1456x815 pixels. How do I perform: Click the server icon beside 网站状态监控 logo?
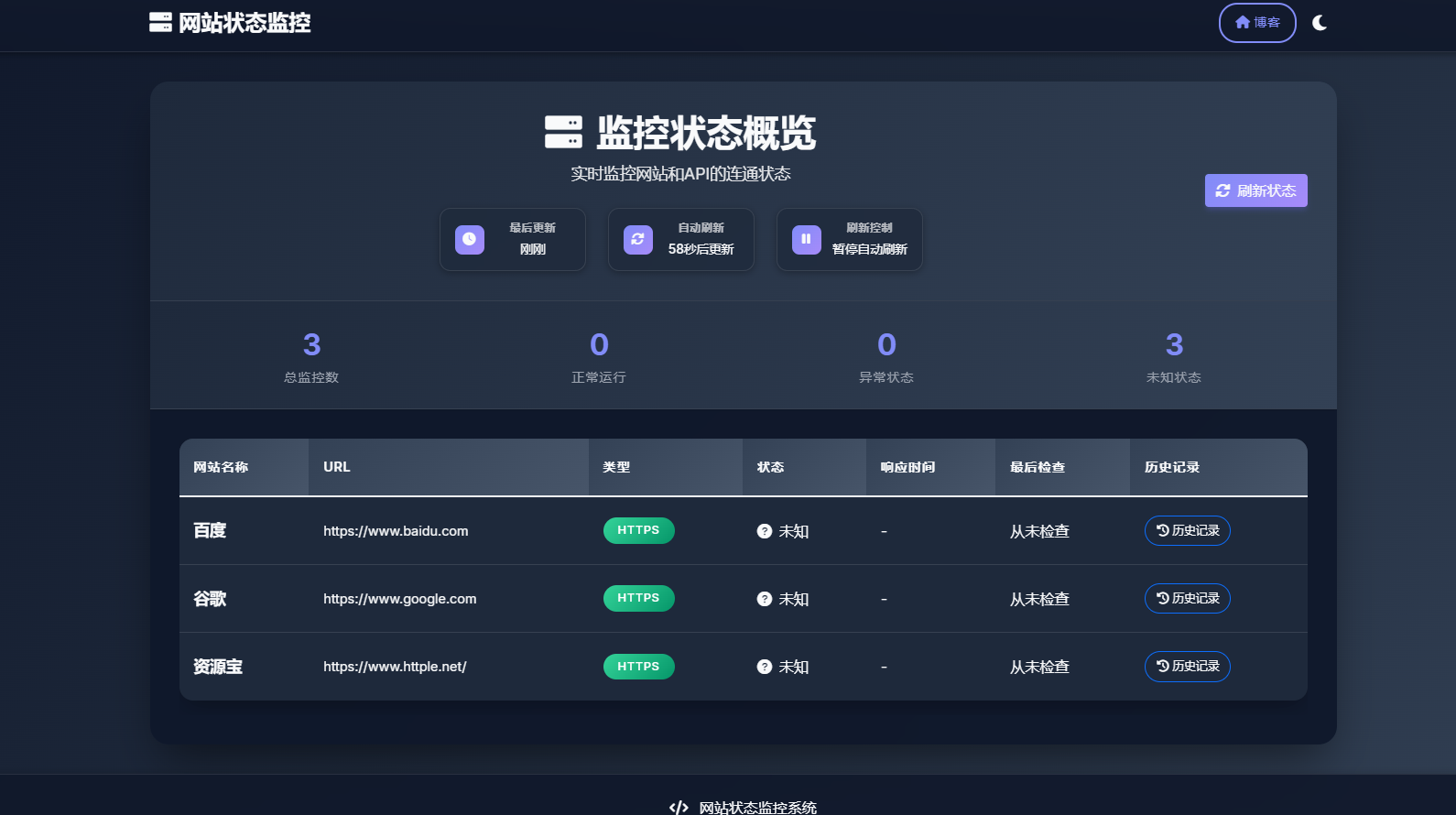[160, 22]
